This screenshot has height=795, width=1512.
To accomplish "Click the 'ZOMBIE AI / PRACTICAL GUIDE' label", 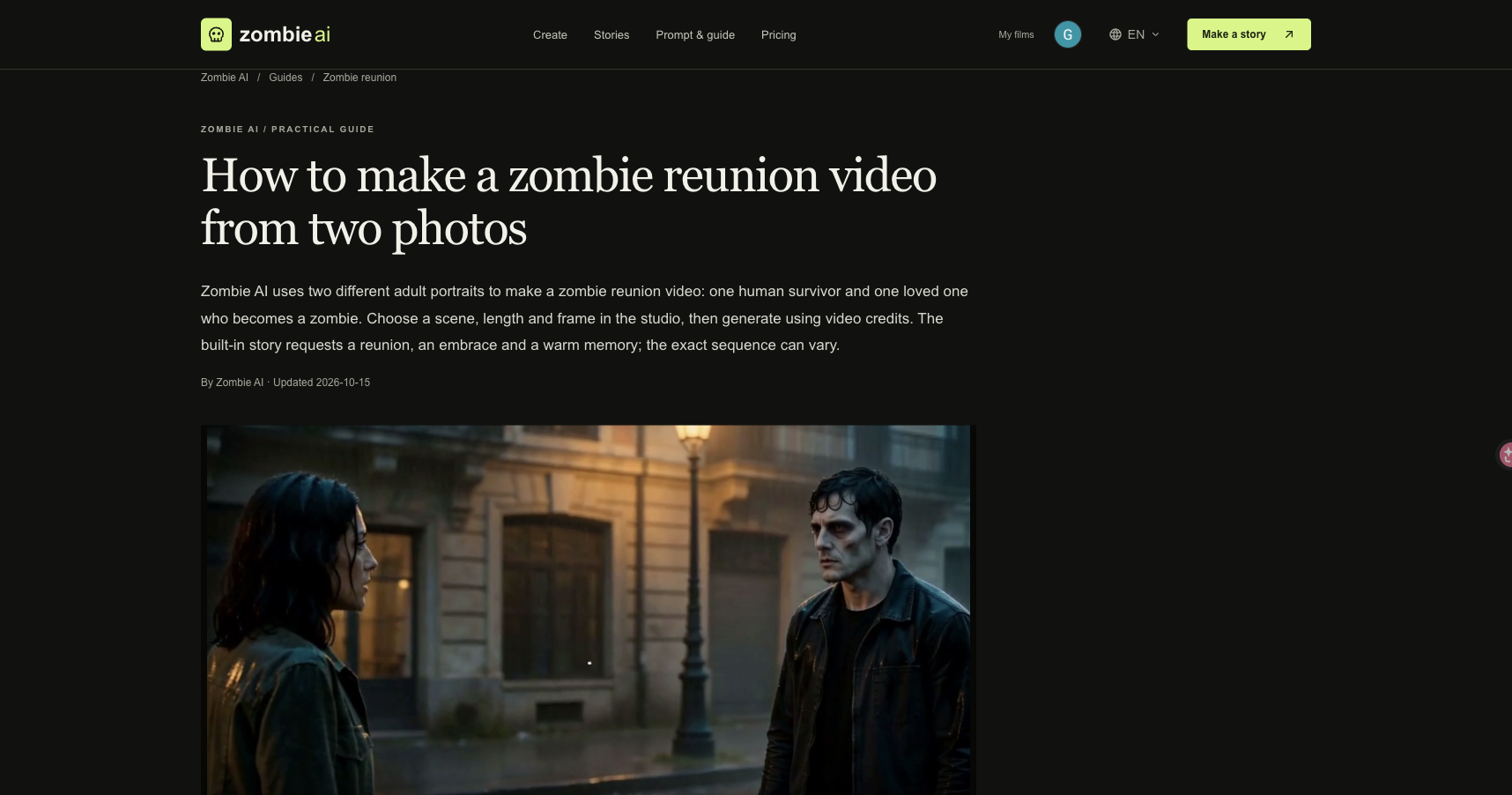I will coord(287,130).
